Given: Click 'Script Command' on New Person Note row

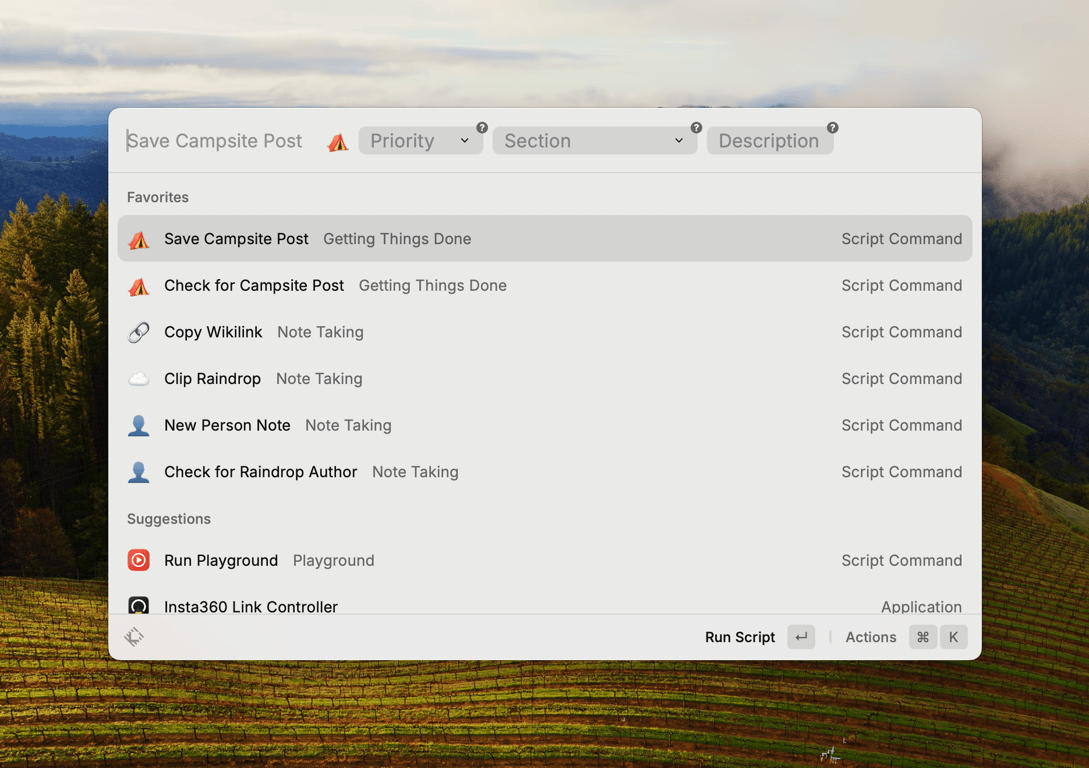Looking at the screenshot, I should pos(901,425).
